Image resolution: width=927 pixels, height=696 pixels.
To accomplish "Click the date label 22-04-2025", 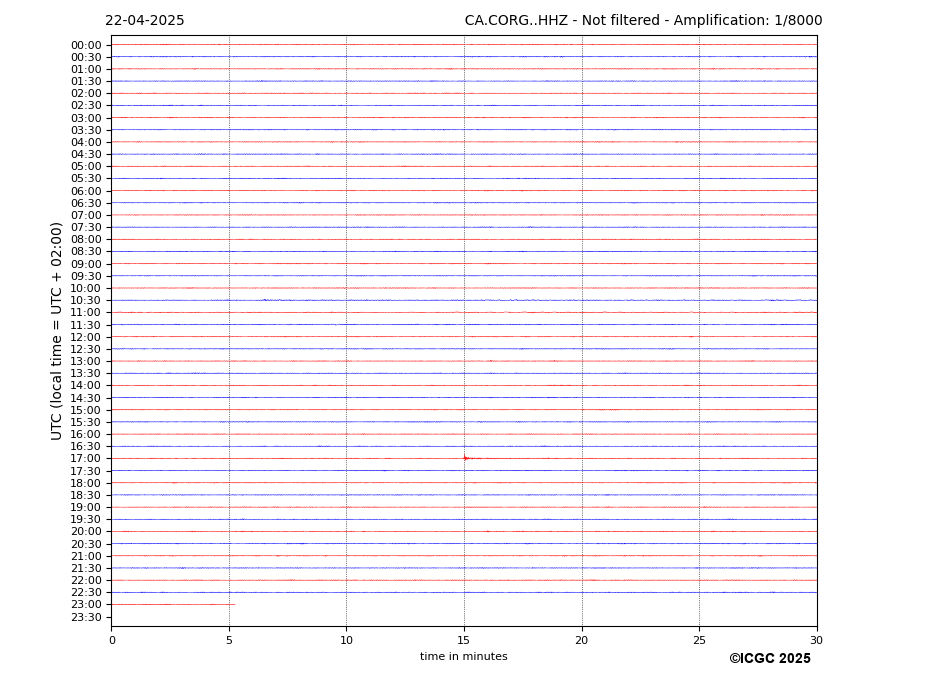I will 144,21.
